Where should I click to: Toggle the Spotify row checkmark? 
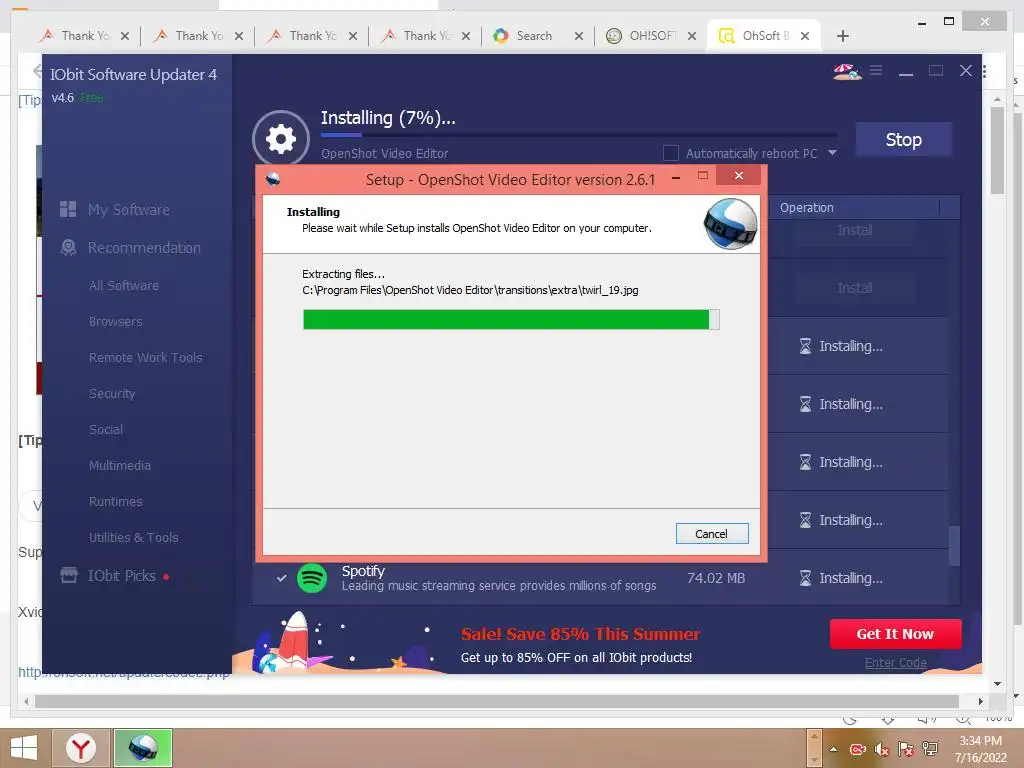pos(281,578)
